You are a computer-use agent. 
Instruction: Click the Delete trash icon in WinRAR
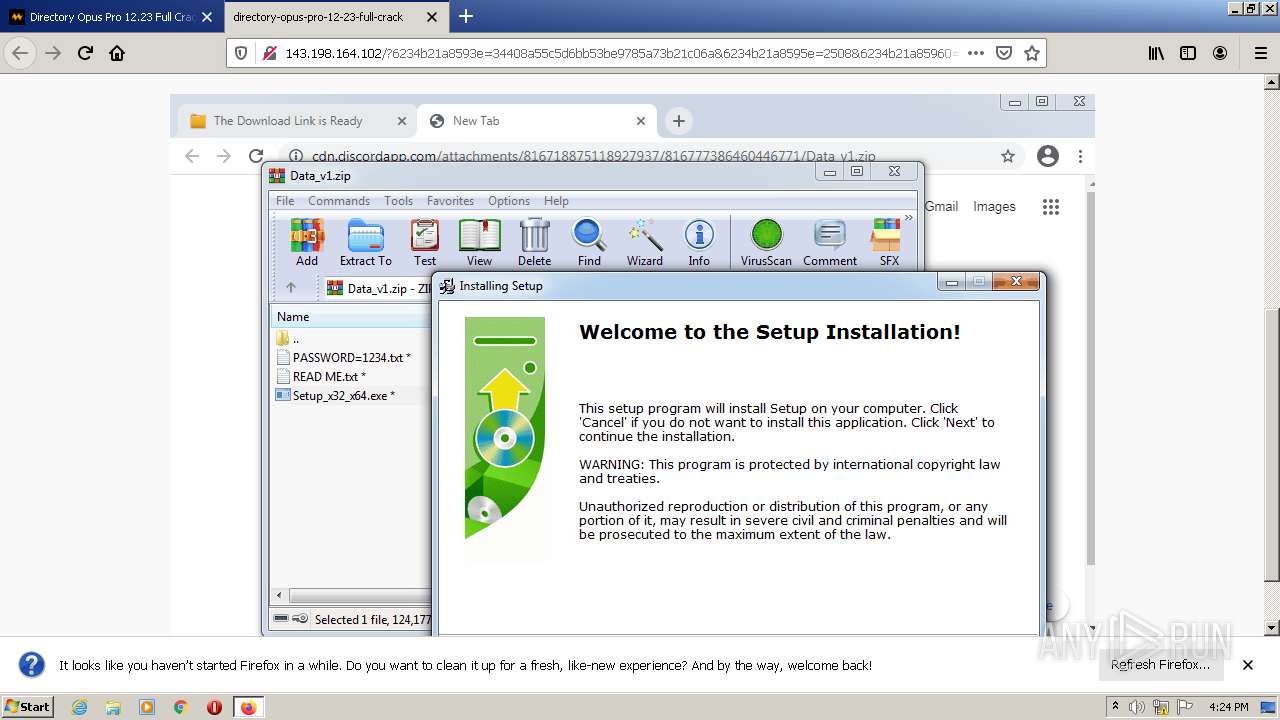pos(534,243)
